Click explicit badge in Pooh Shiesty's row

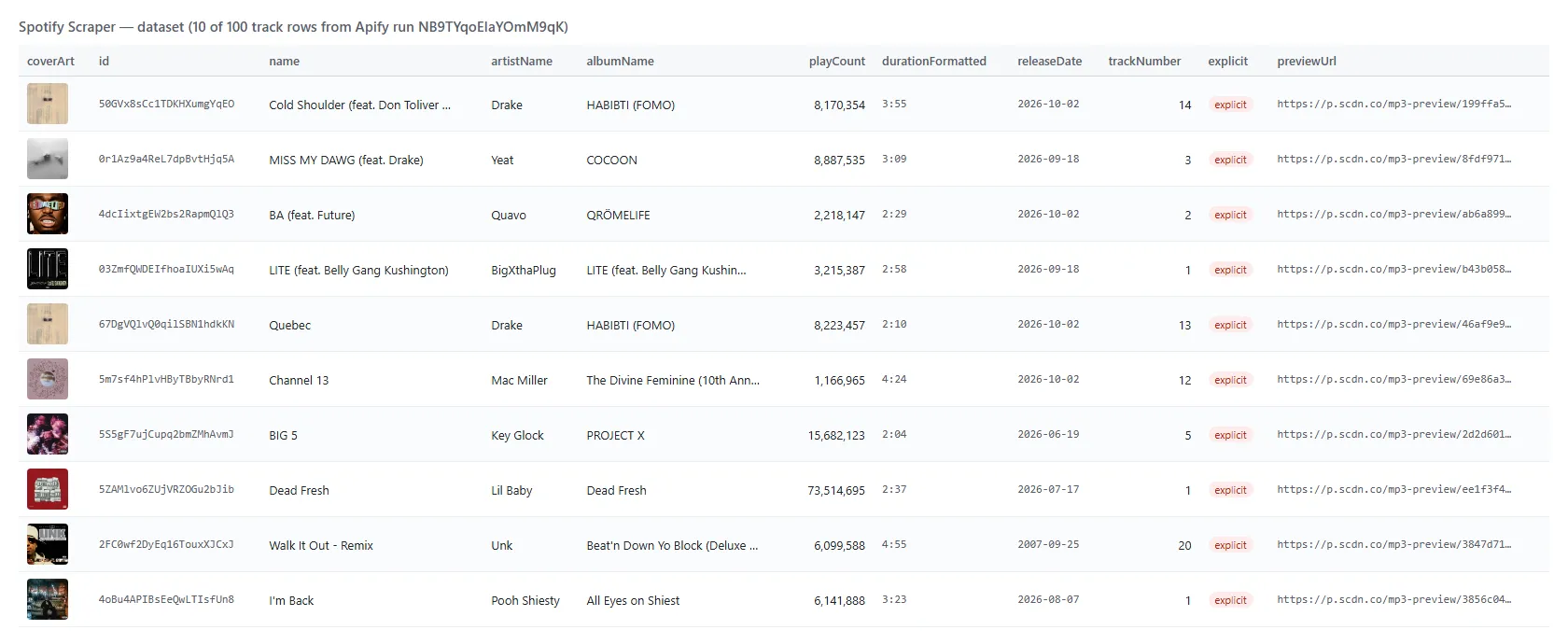pos(1230,600)
